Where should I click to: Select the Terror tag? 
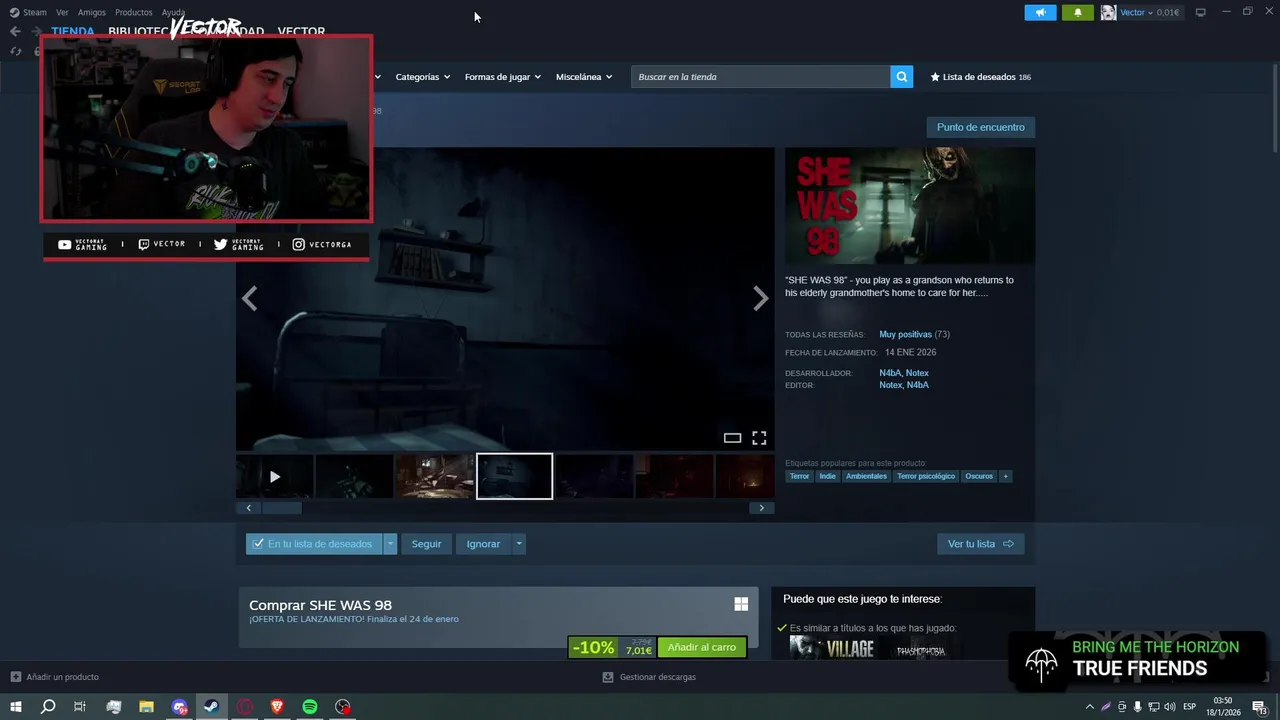click(x=799, y=476)
